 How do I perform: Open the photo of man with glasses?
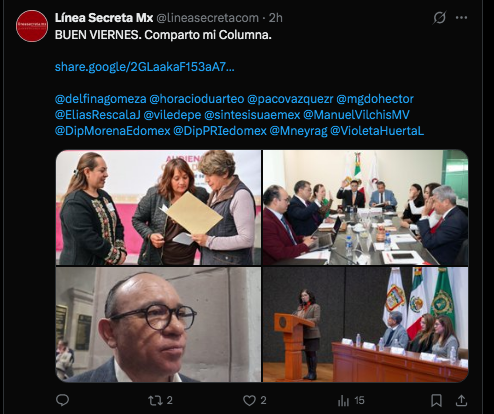158,324
